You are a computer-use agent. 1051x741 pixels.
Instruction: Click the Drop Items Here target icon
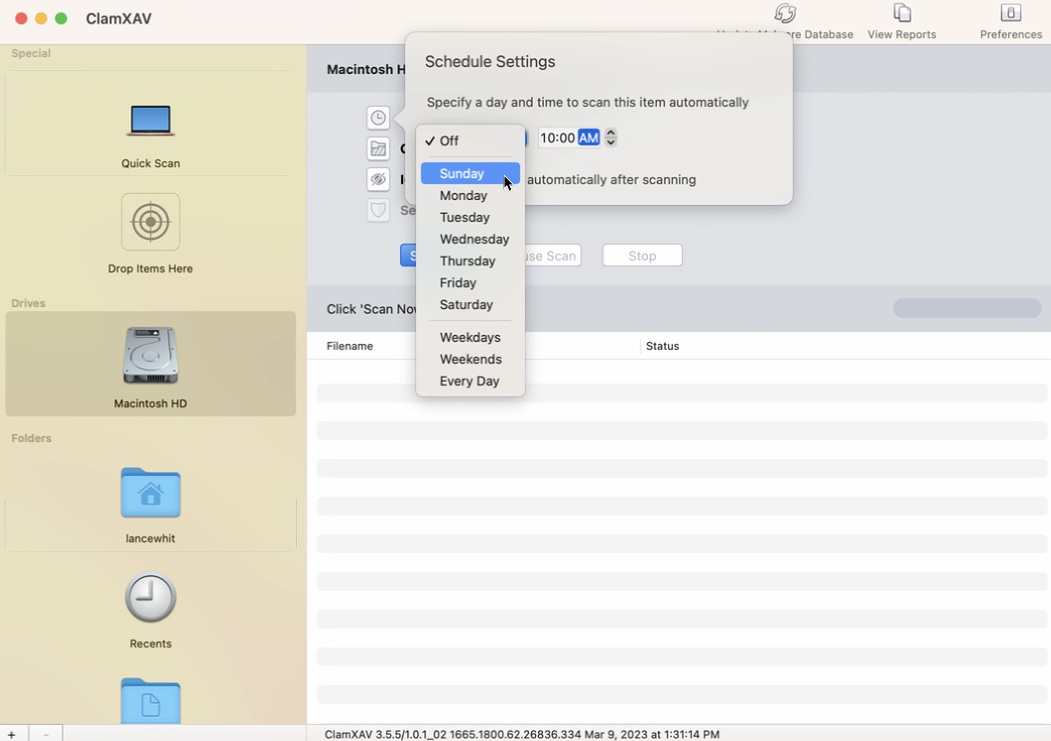coord(151,222)
